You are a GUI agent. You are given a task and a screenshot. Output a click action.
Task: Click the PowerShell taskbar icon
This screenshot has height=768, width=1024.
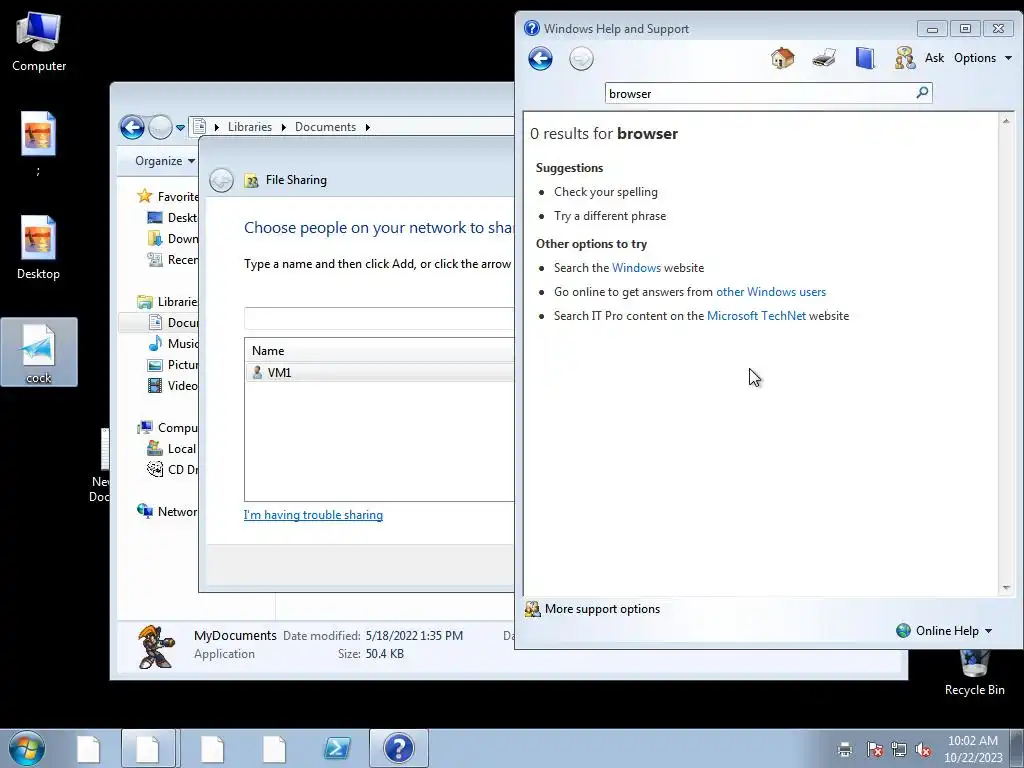(x=337, y=748)
